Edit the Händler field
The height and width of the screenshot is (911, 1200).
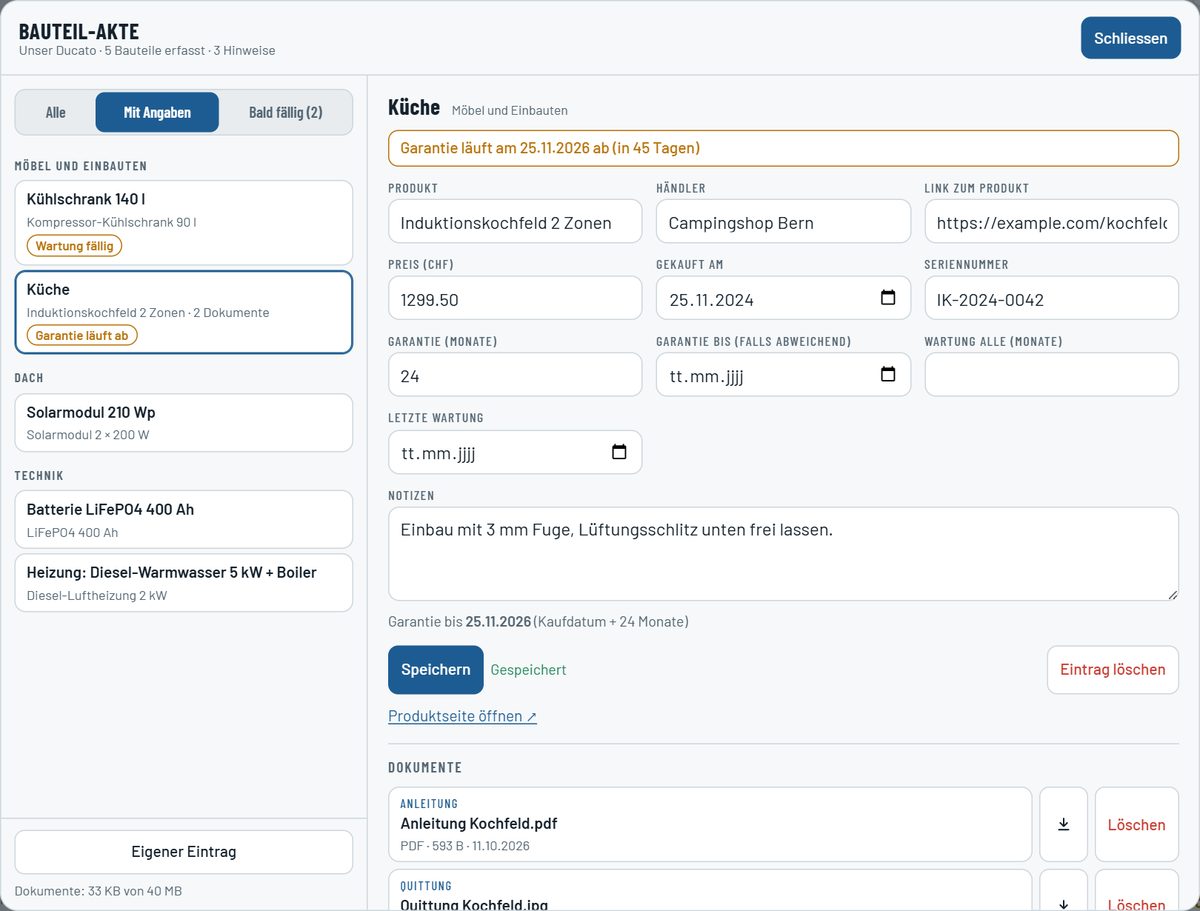tap(783, 221)
